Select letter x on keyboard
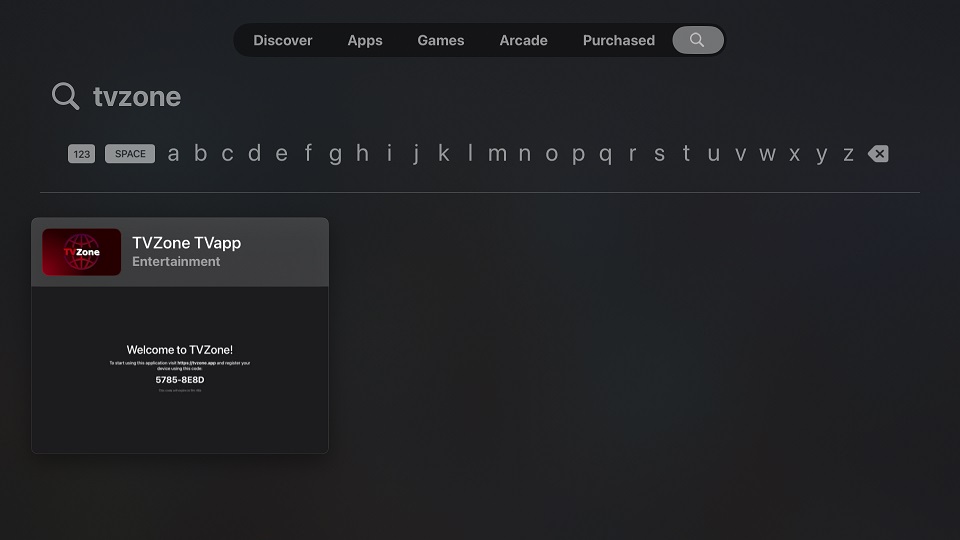Image resolution: width=960 pixels, height=540 pixels. point(794,154)
